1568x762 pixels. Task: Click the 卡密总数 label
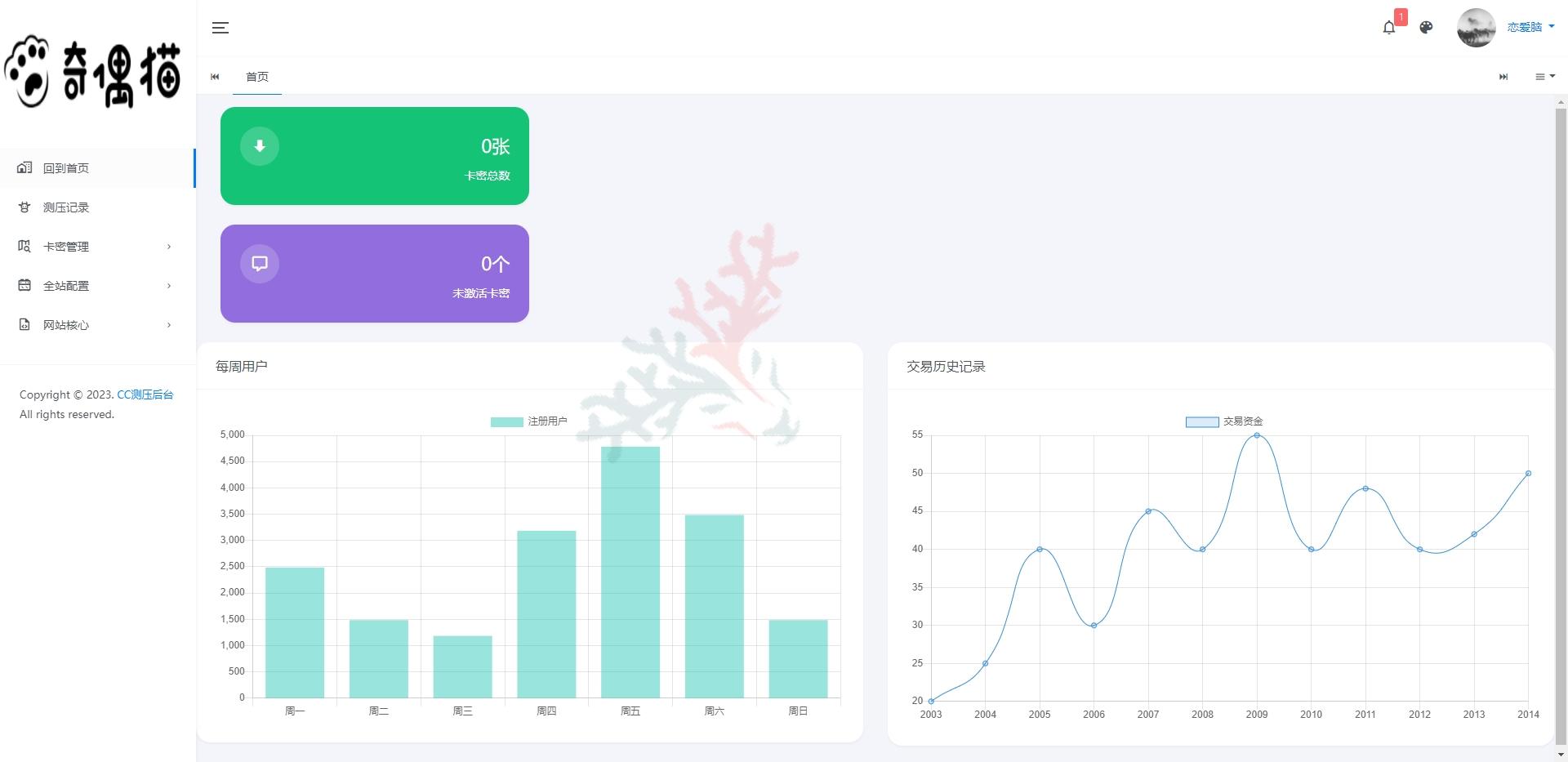pyautogui.click(x=488, y=176)
